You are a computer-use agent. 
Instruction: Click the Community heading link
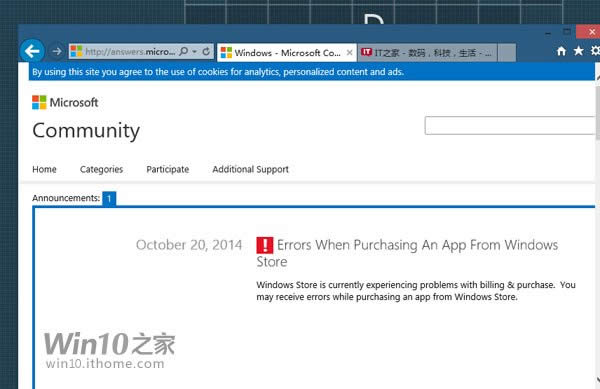(x=86, y=131)
